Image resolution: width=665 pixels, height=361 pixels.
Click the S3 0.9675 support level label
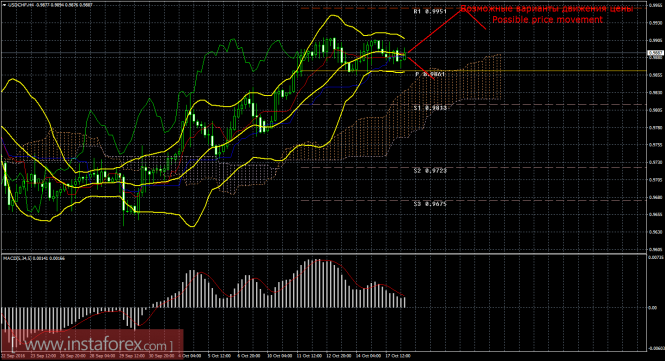click(430, 204)
